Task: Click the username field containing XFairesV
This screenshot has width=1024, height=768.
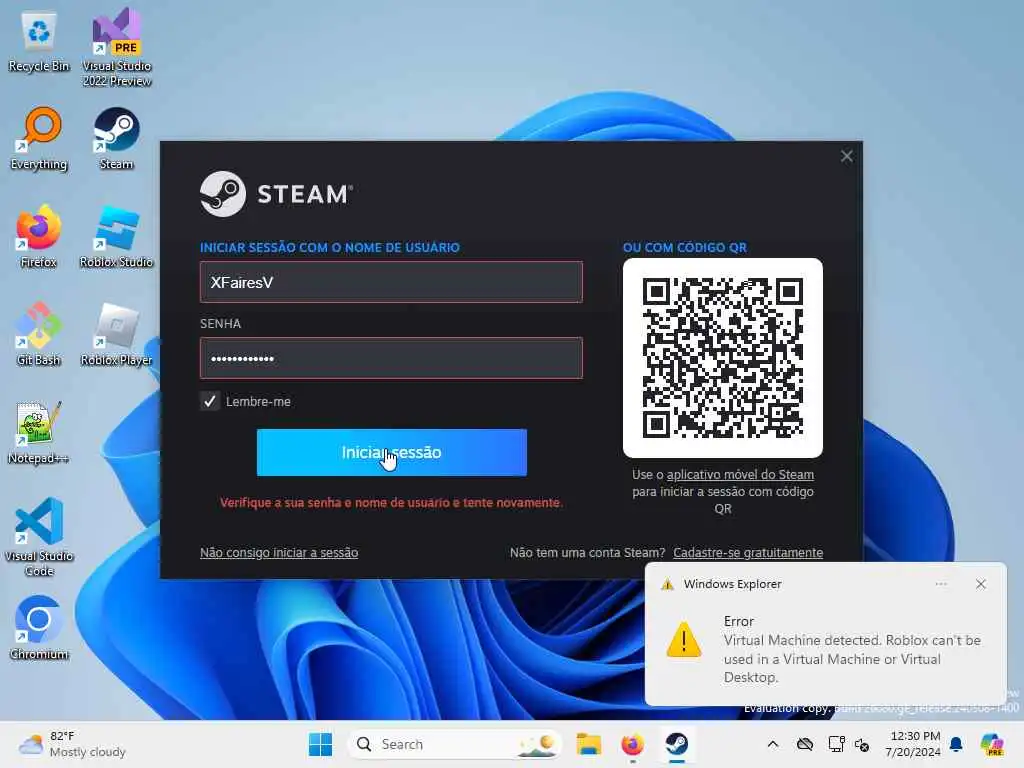Action: click(391, 282)
